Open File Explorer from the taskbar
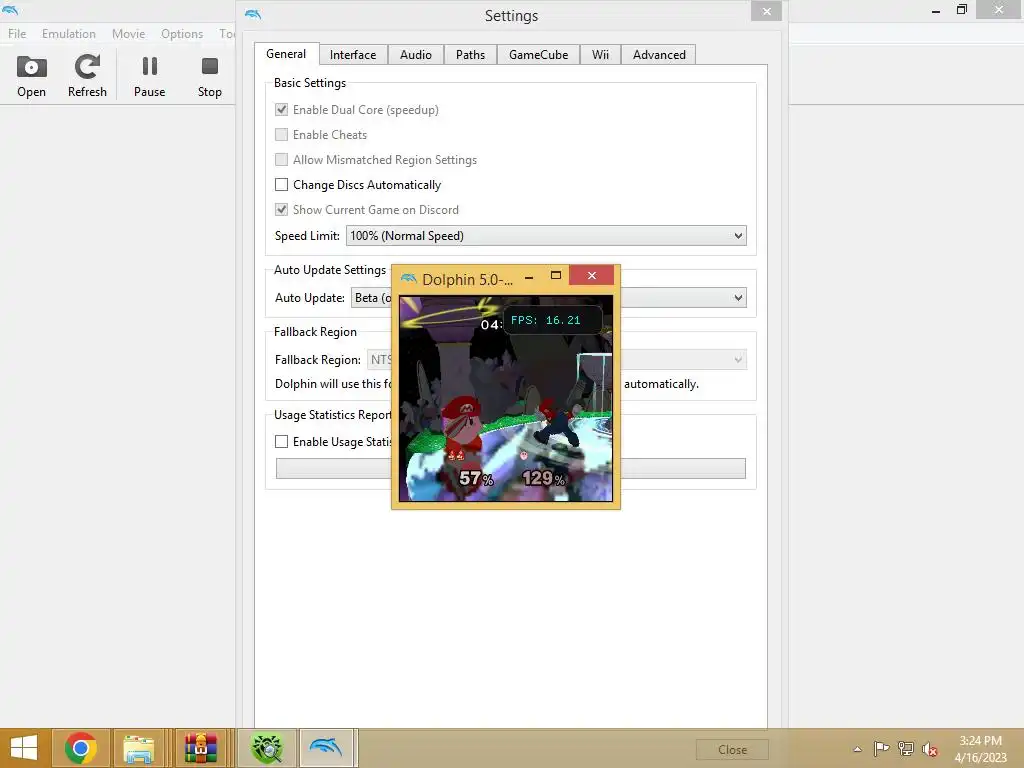 138,748
